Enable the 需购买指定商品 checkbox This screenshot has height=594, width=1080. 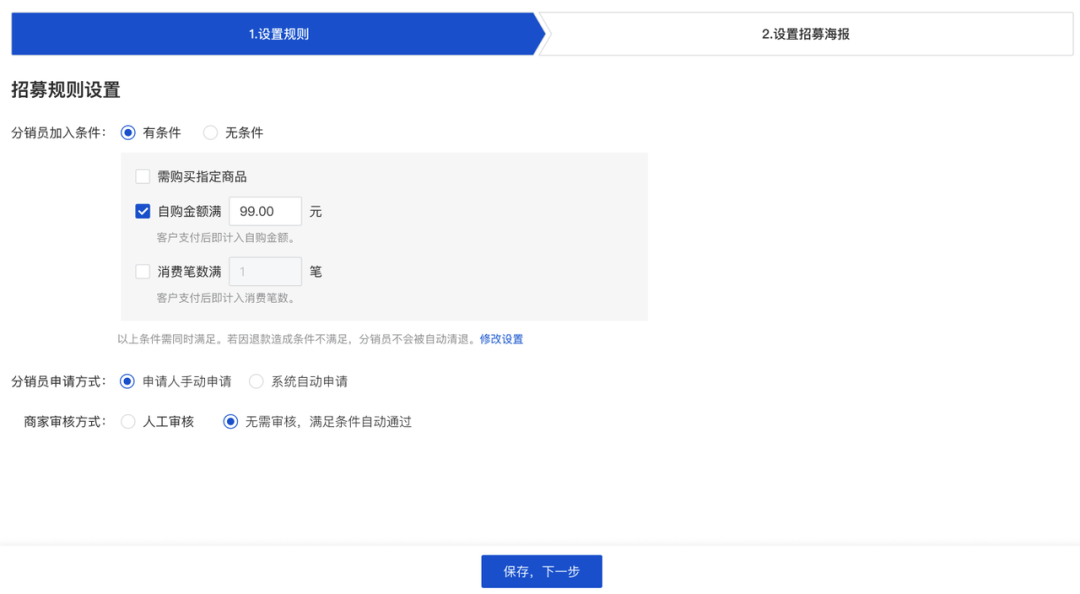pos(142,175)
